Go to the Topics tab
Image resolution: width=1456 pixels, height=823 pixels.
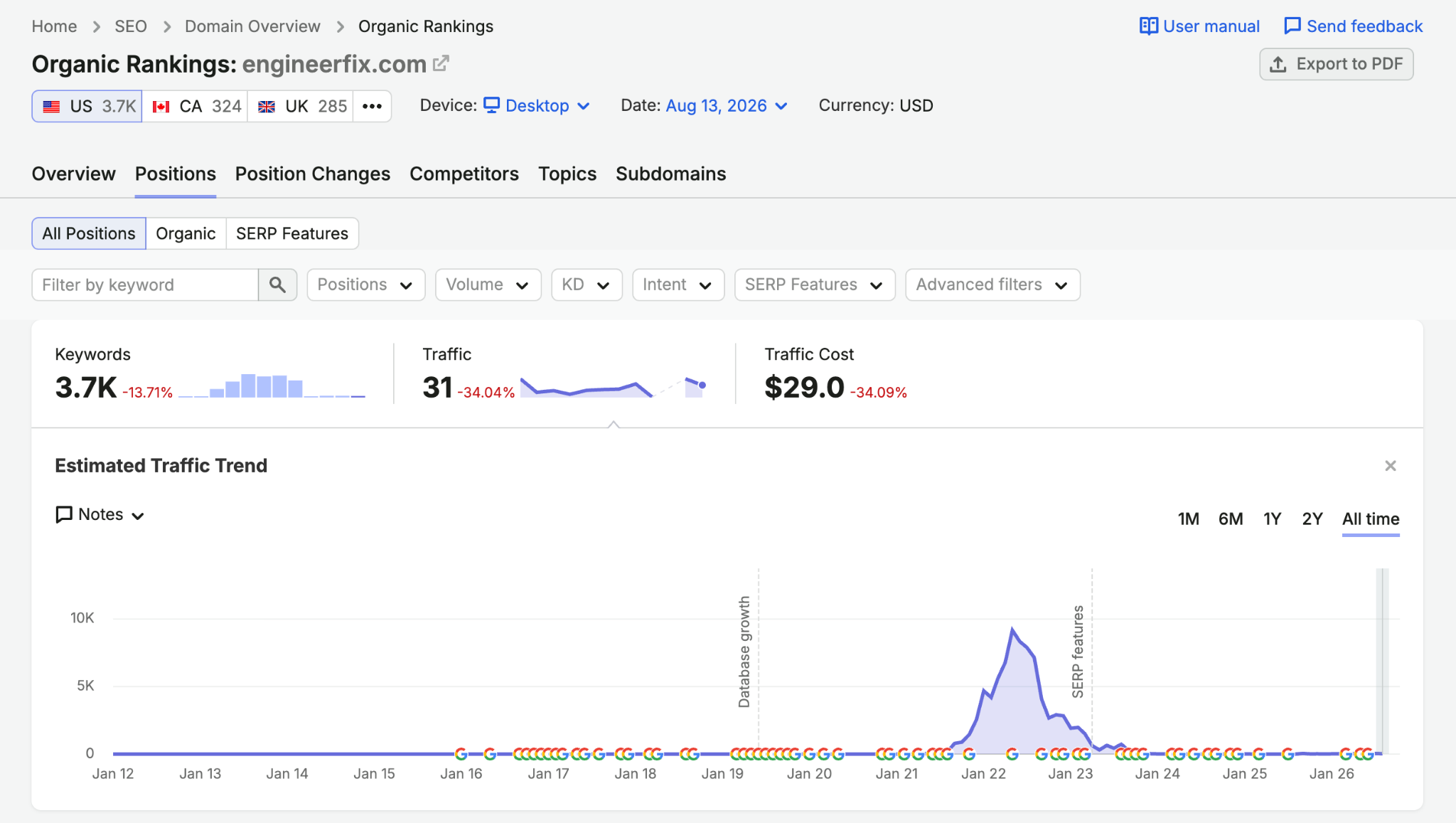[x=567, y=174]
